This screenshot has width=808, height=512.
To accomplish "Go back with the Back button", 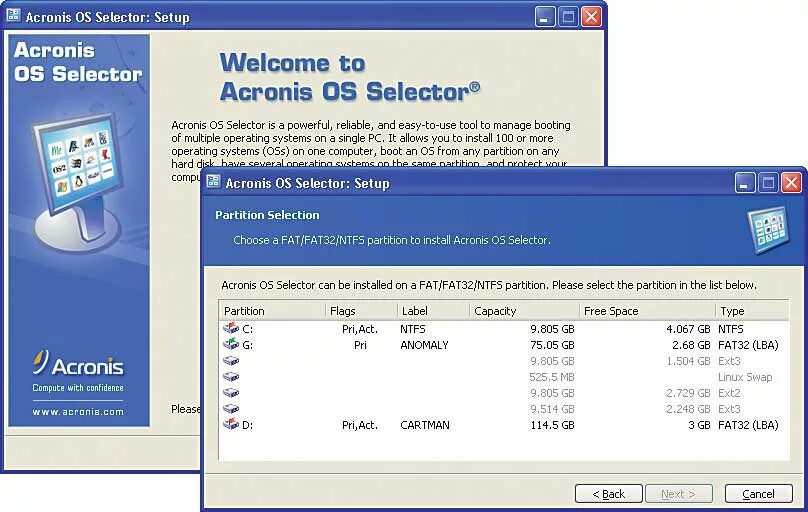I will coord(609,493).
